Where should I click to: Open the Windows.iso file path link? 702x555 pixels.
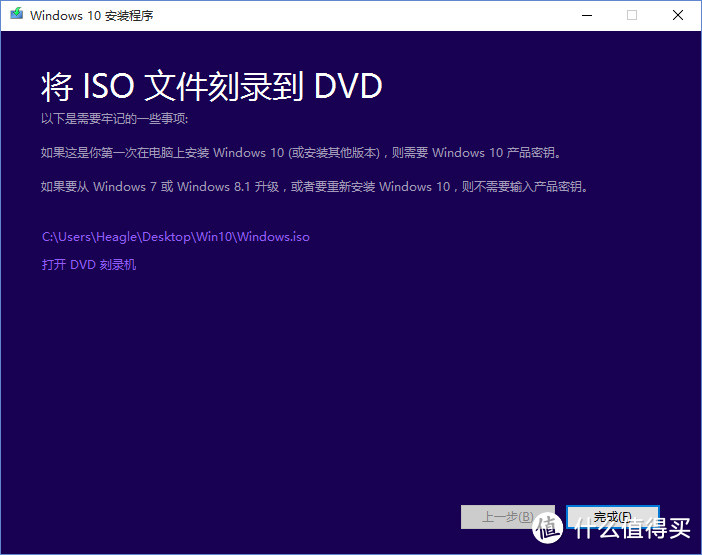(x=176, y=237)
